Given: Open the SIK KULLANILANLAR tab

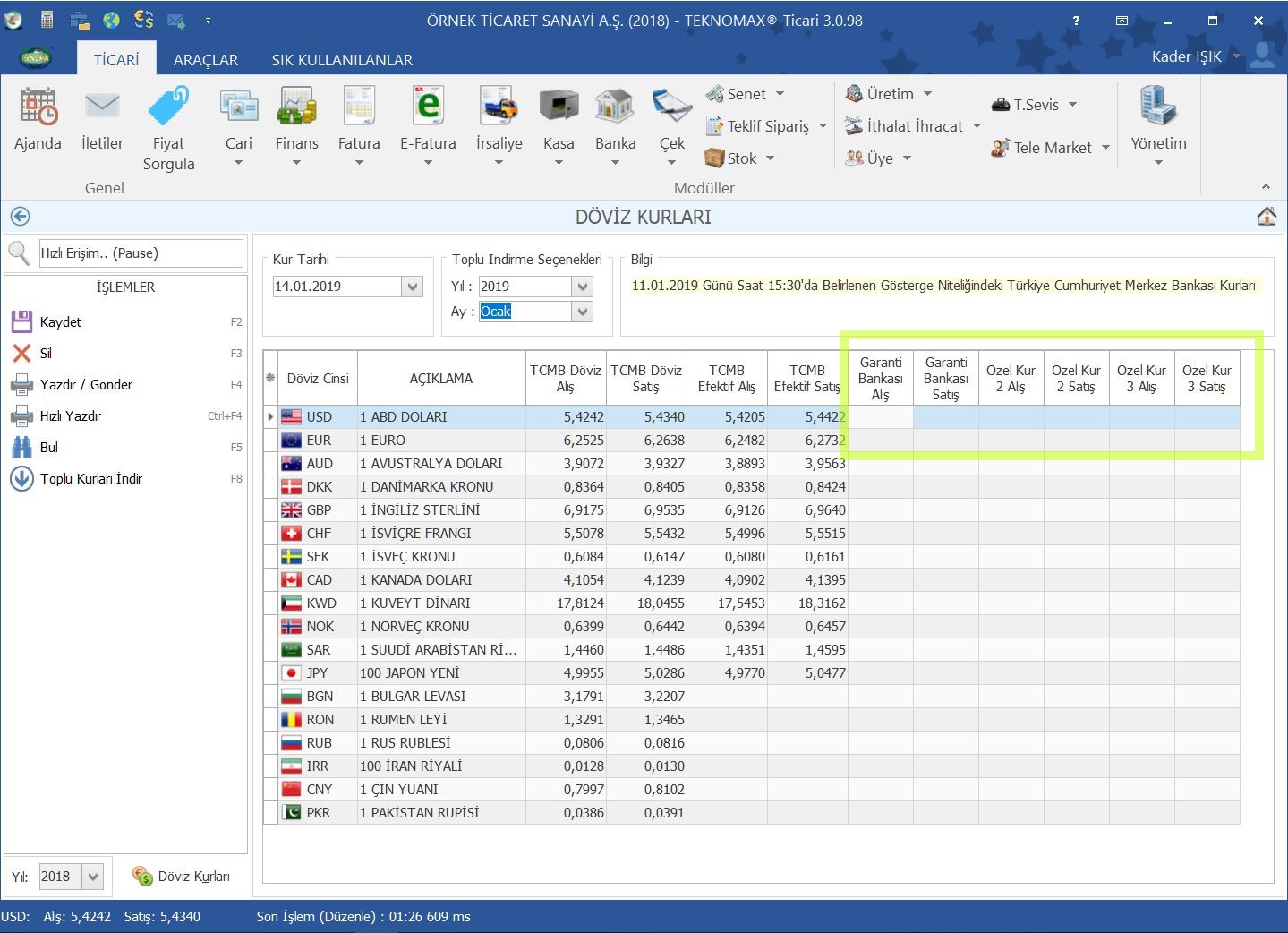Looking at the screenshot, I should tap(342, 60).
